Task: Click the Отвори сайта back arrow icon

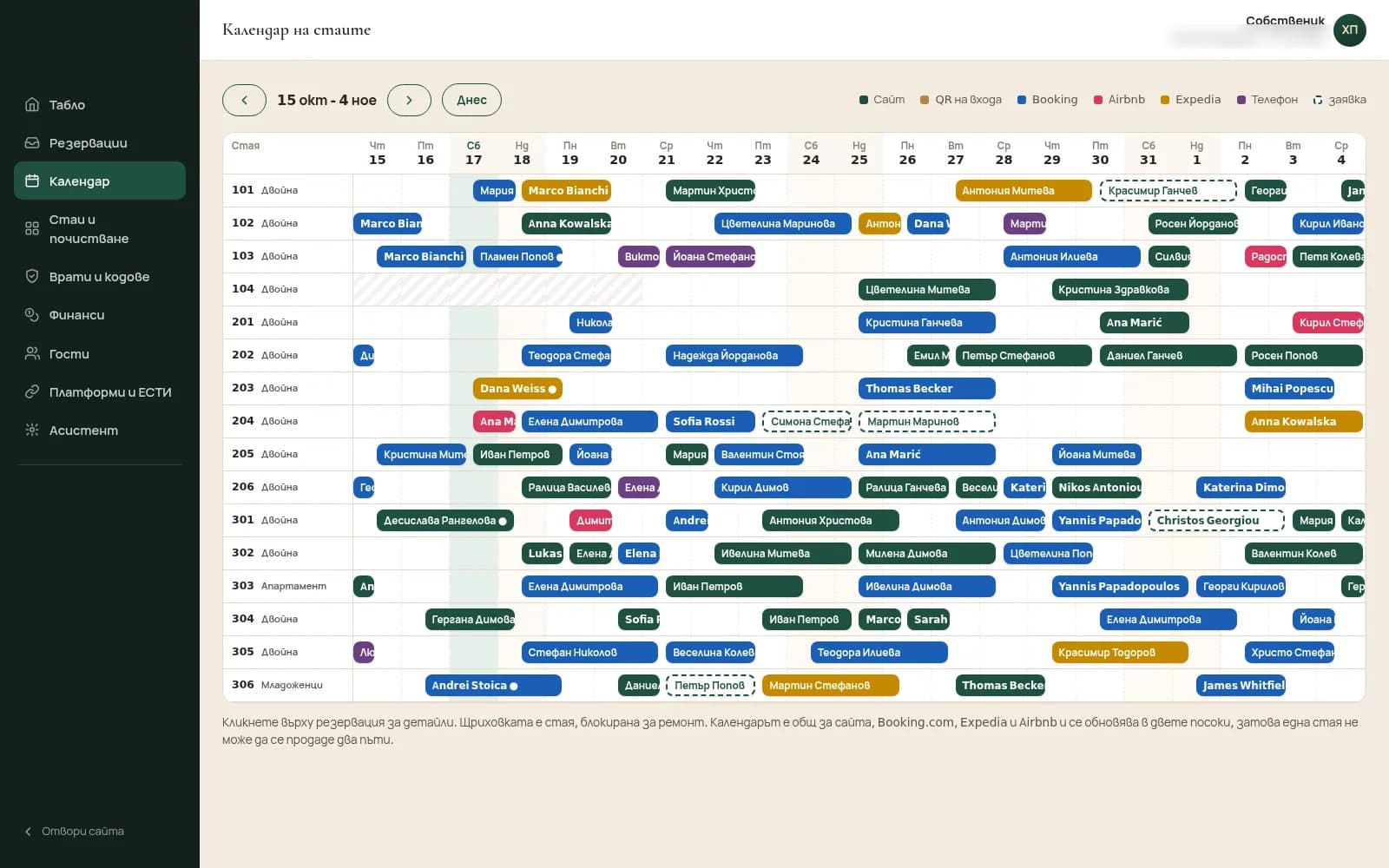Action: [x=29, y=832]
